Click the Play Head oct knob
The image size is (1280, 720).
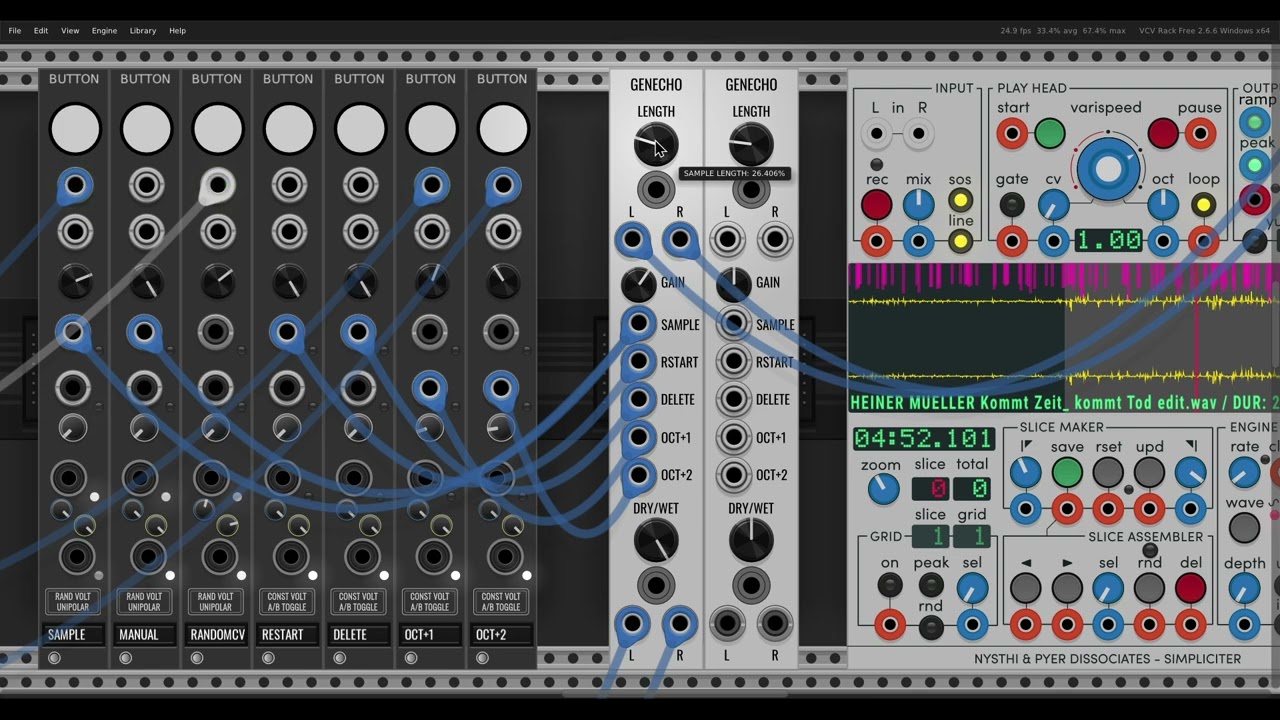[1162, 206]
